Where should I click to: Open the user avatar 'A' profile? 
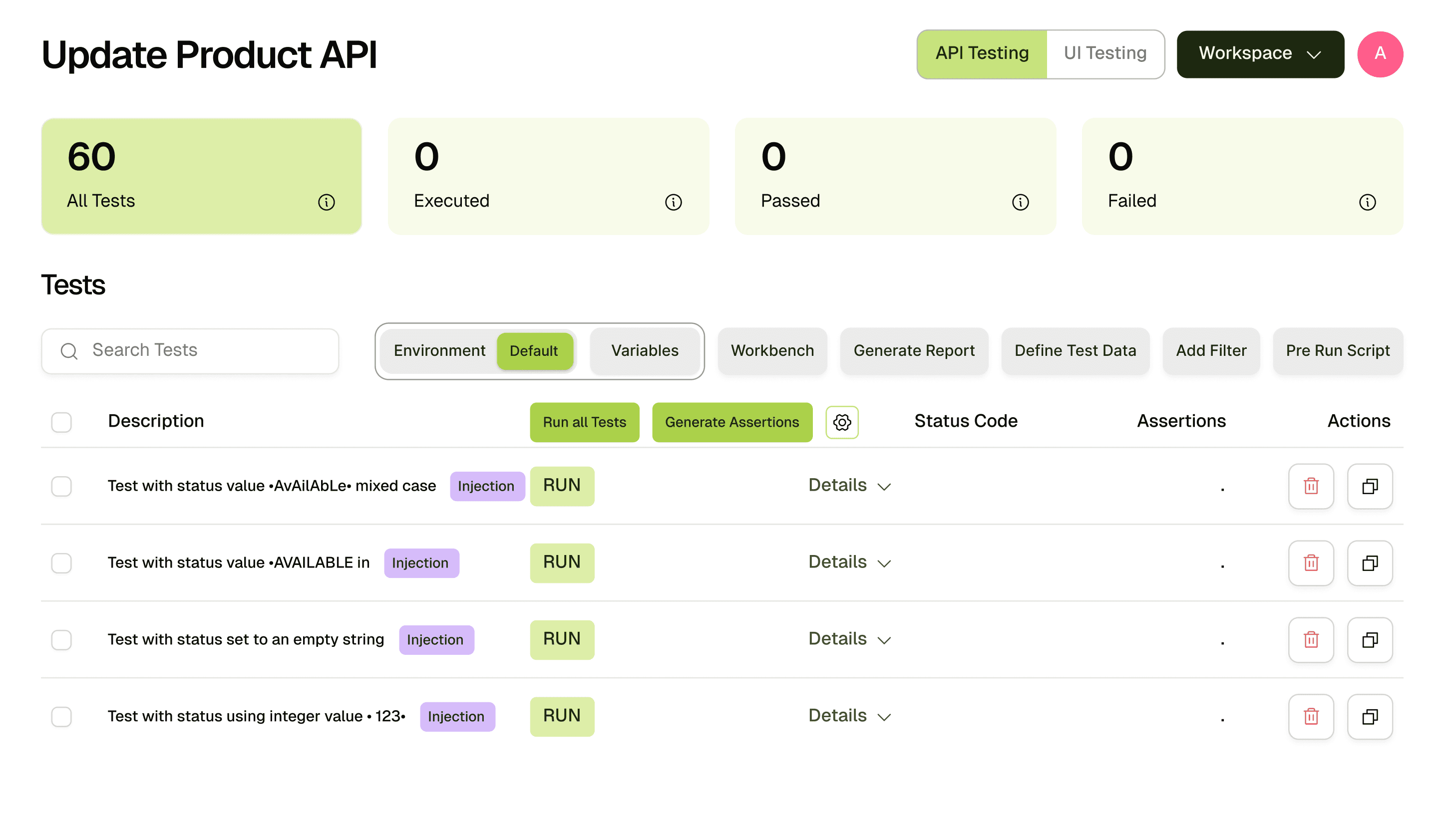pyautogui.click(x=1380, y=54)
